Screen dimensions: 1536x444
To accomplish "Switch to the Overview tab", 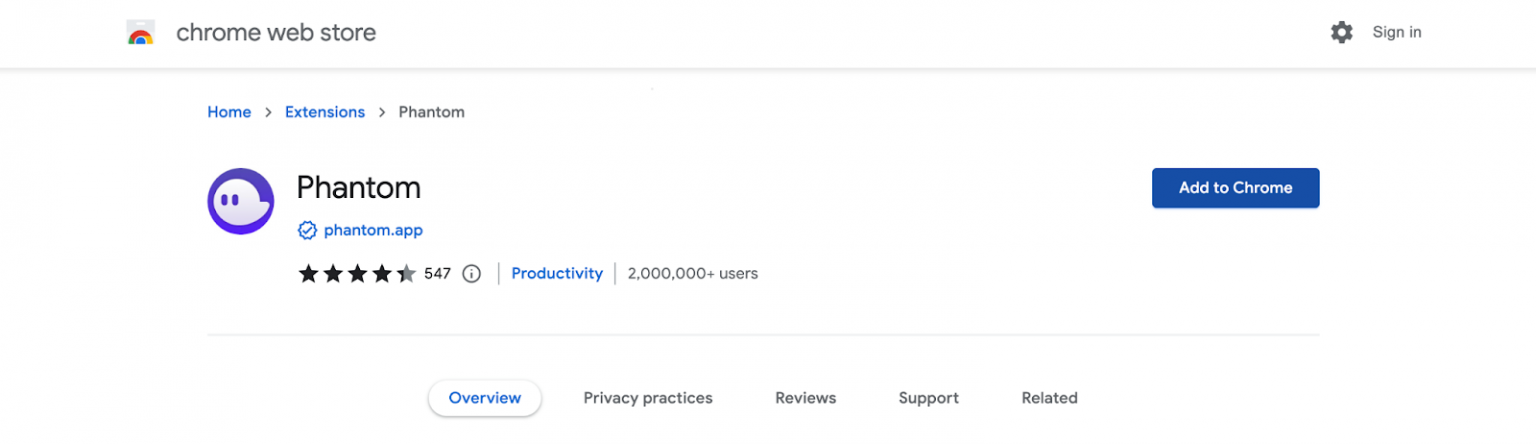I will click(485, 398).
